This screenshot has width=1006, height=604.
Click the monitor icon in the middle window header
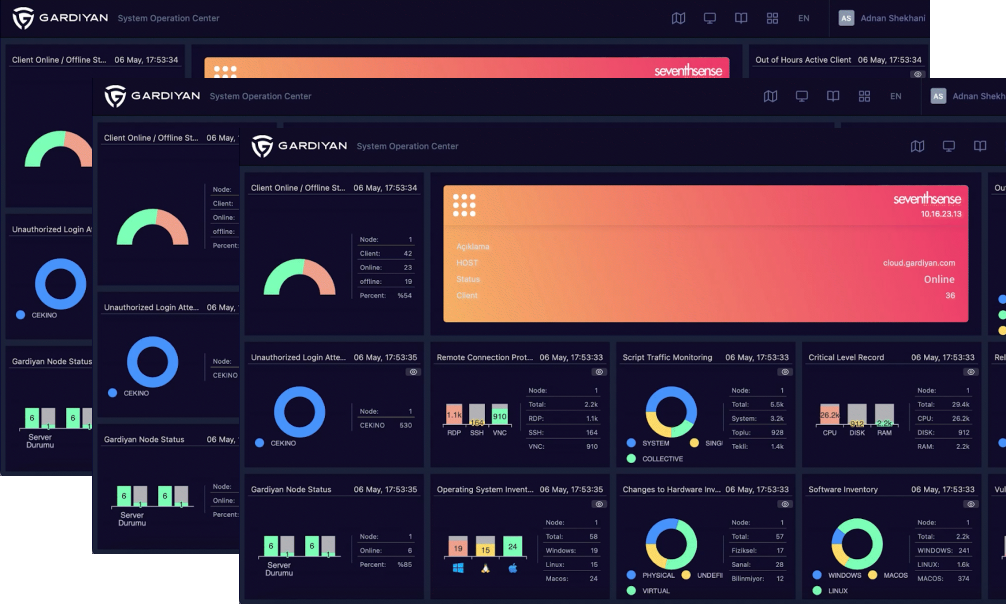click(802, 96)
